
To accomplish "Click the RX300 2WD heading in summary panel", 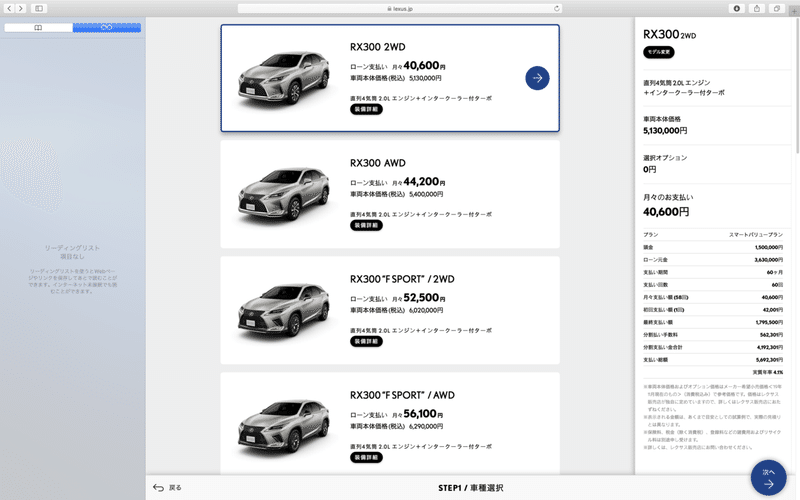I will [669, 35].
